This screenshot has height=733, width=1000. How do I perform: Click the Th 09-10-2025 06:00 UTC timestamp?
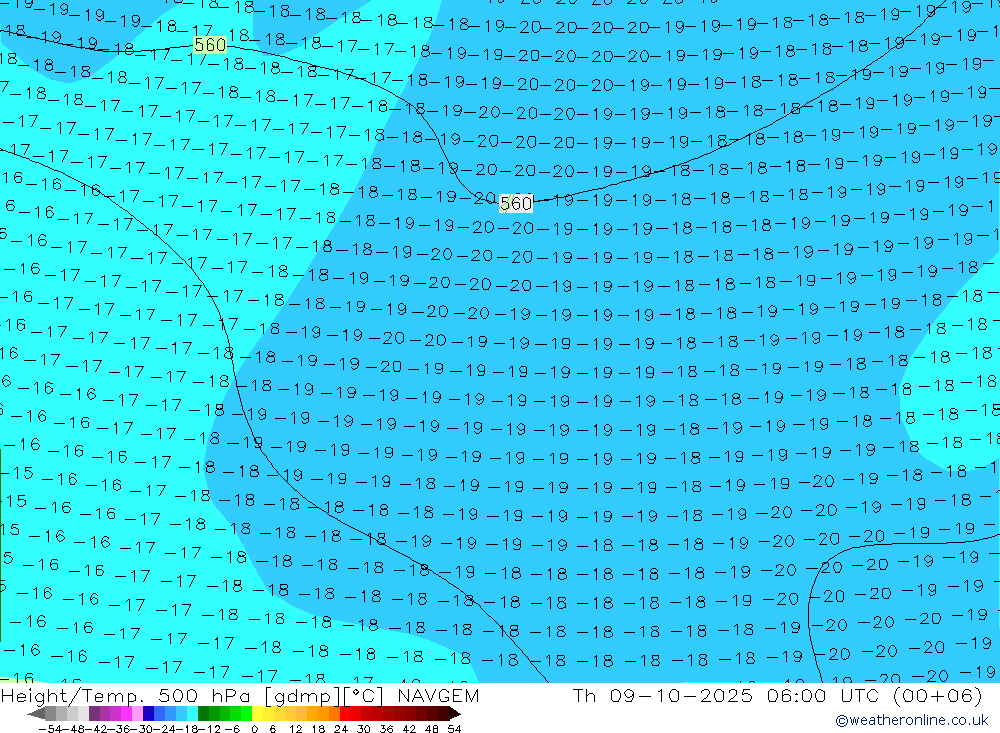click(x=777, y=695)
